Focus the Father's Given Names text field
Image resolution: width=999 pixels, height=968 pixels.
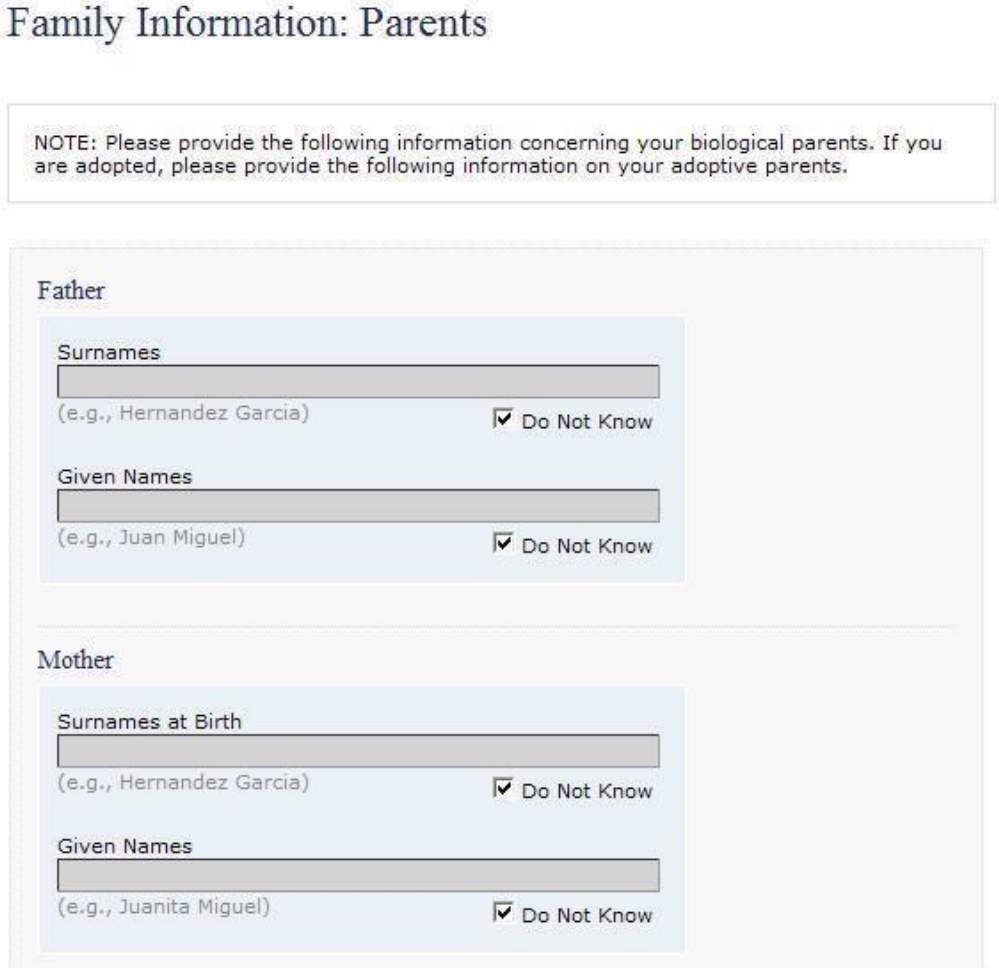(358, 506)
